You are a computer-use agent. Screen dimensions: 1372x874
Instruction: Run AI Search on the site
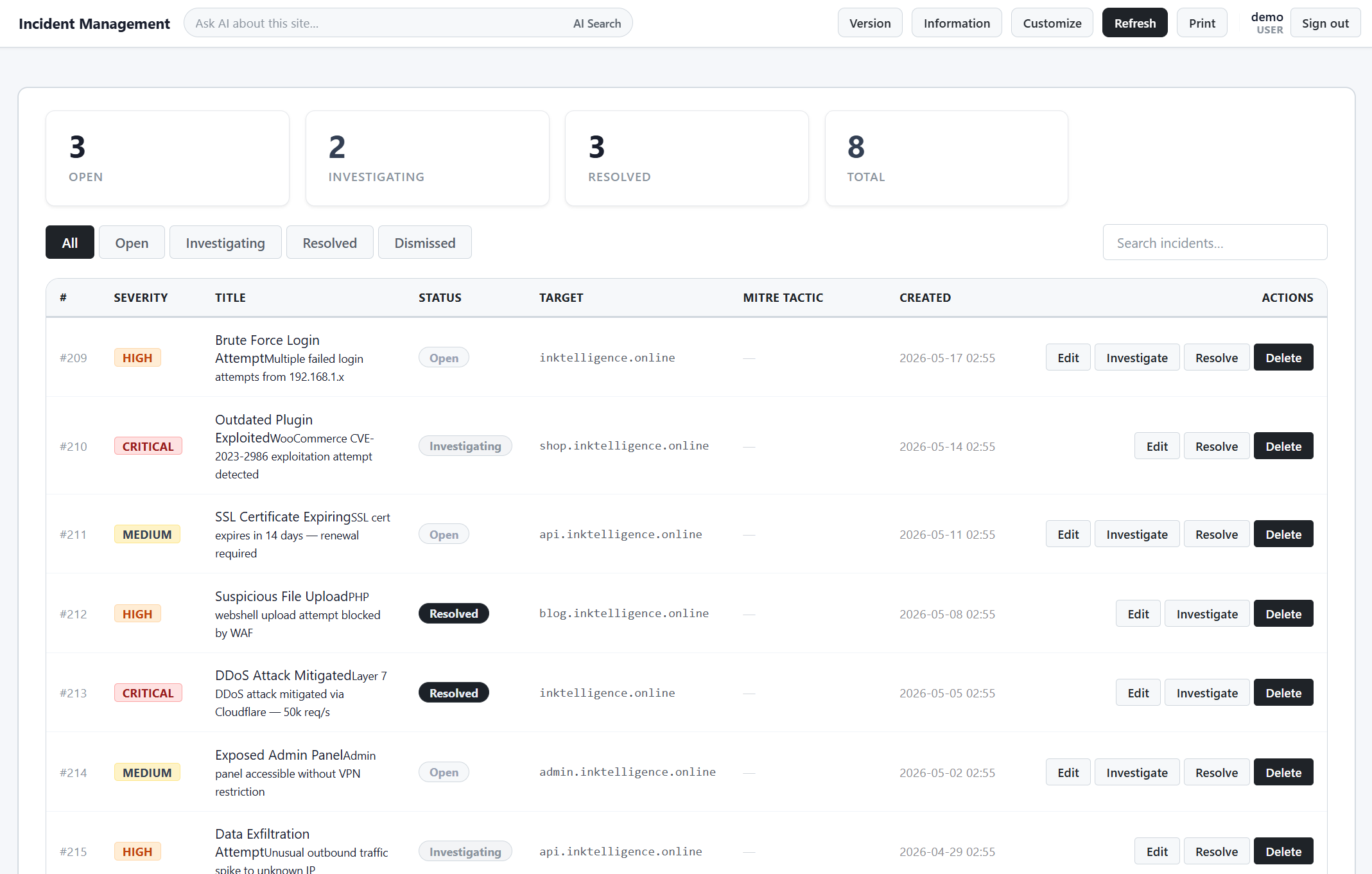click(597, 23)
